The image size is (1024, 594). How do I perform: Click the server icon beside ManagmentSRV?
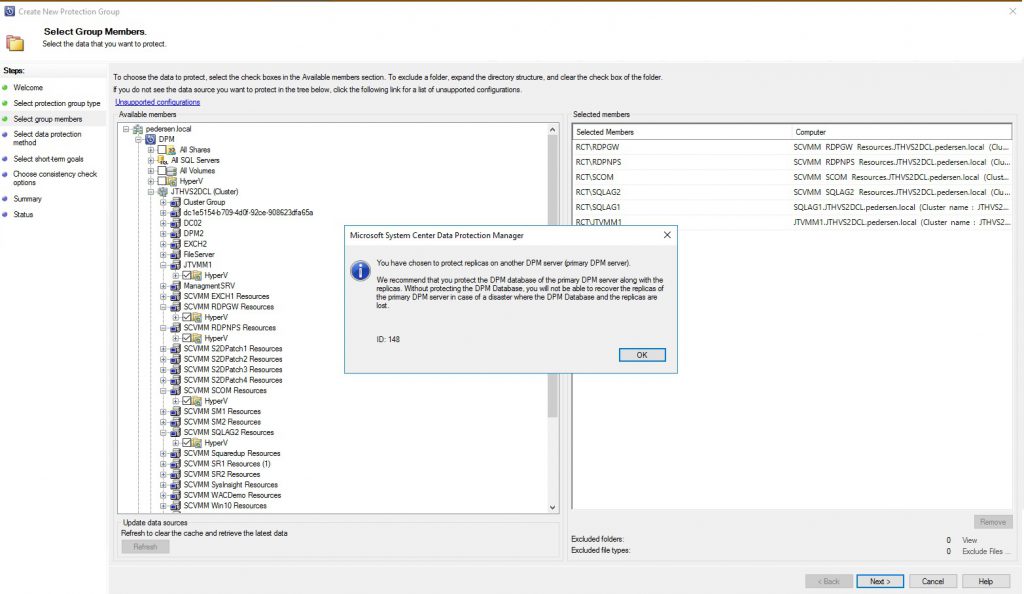click(175, 286)
